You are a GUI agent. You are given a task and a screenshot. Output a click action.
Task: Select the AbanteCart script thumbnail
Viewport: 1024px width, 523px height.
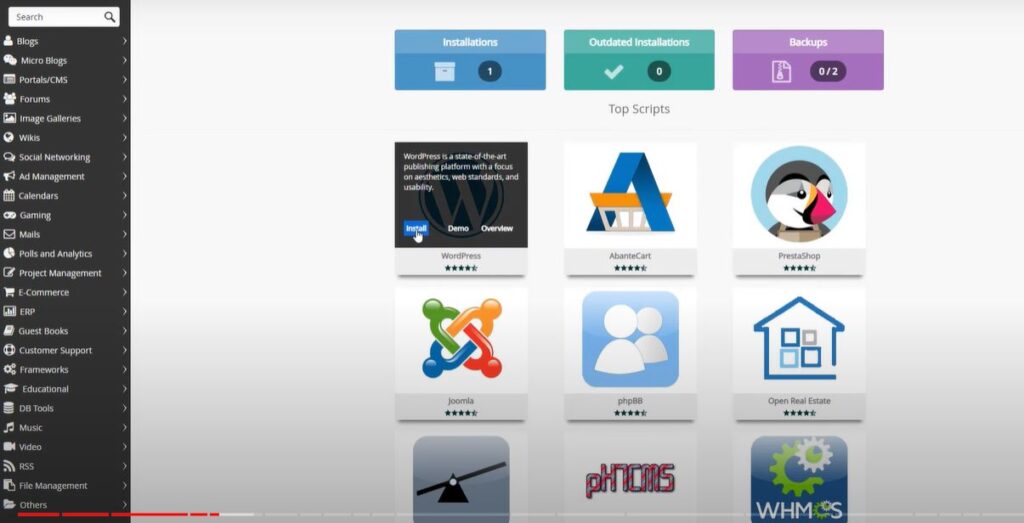[x=630, y=195]
